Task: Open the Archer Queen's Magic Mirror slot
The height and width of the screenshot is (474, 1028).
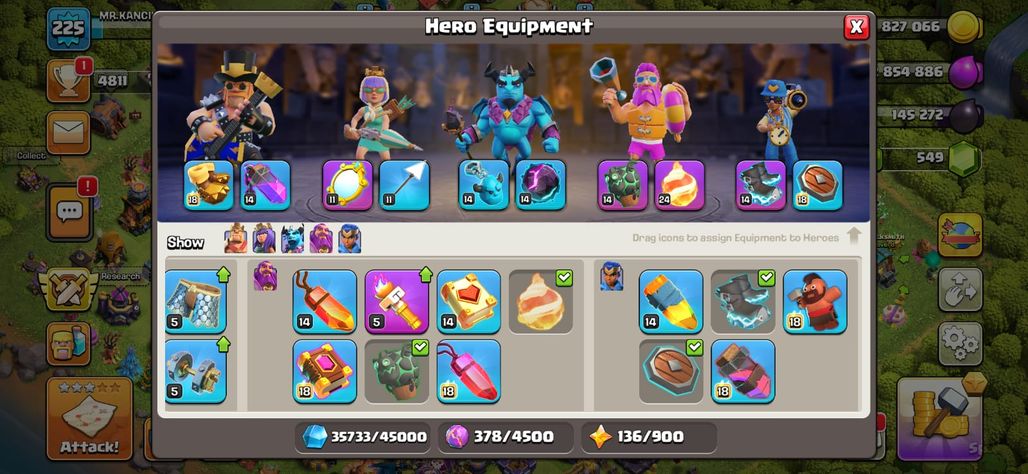Action: [x=347, y=185]
